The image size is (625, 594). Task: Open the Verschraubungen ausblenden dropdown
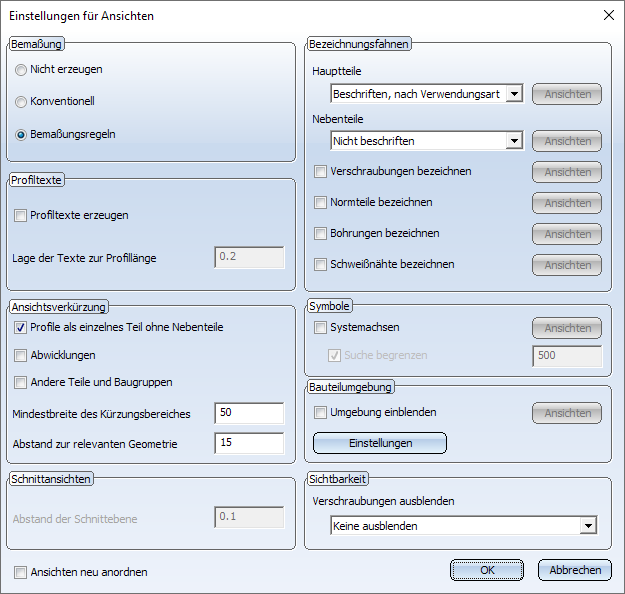click(588, 525)
